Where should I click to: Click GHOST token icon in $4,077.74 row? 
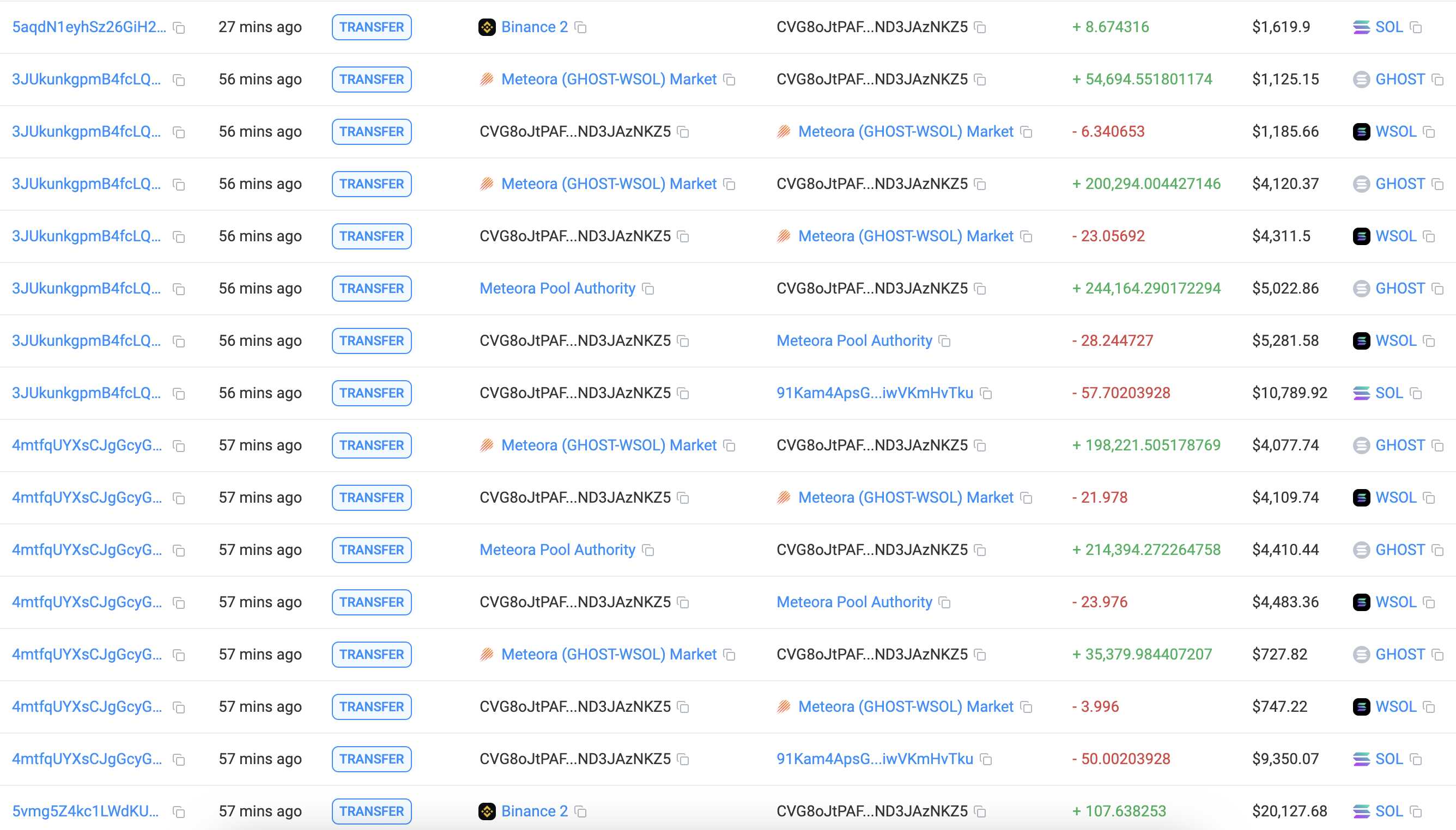point(1361,445)
